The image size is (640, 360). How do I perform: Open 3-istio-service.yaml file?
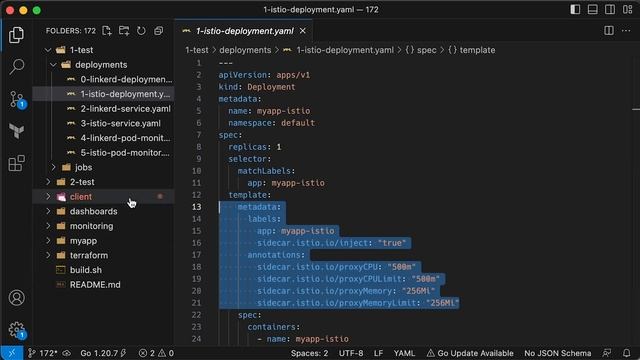(x=104, y=123)
